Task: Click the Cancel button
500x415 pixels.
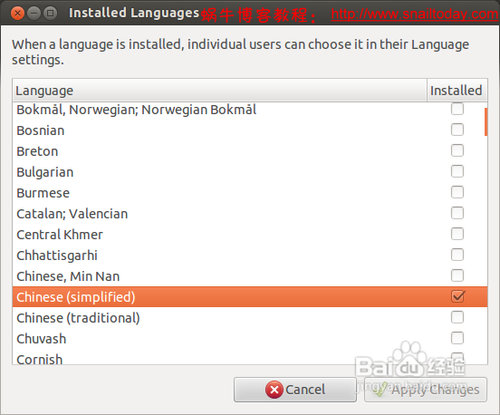Action: (295, 389)
